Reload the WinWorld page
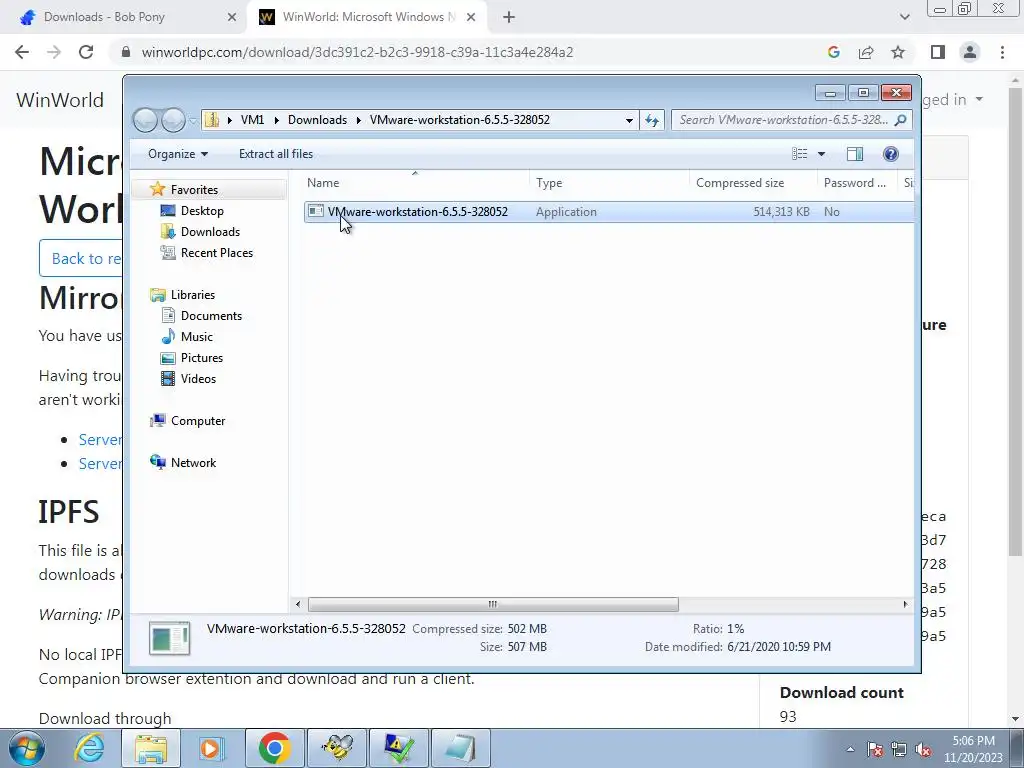Image resolution: width=1024 pixels, height=768 pixels. pos(86,52)
